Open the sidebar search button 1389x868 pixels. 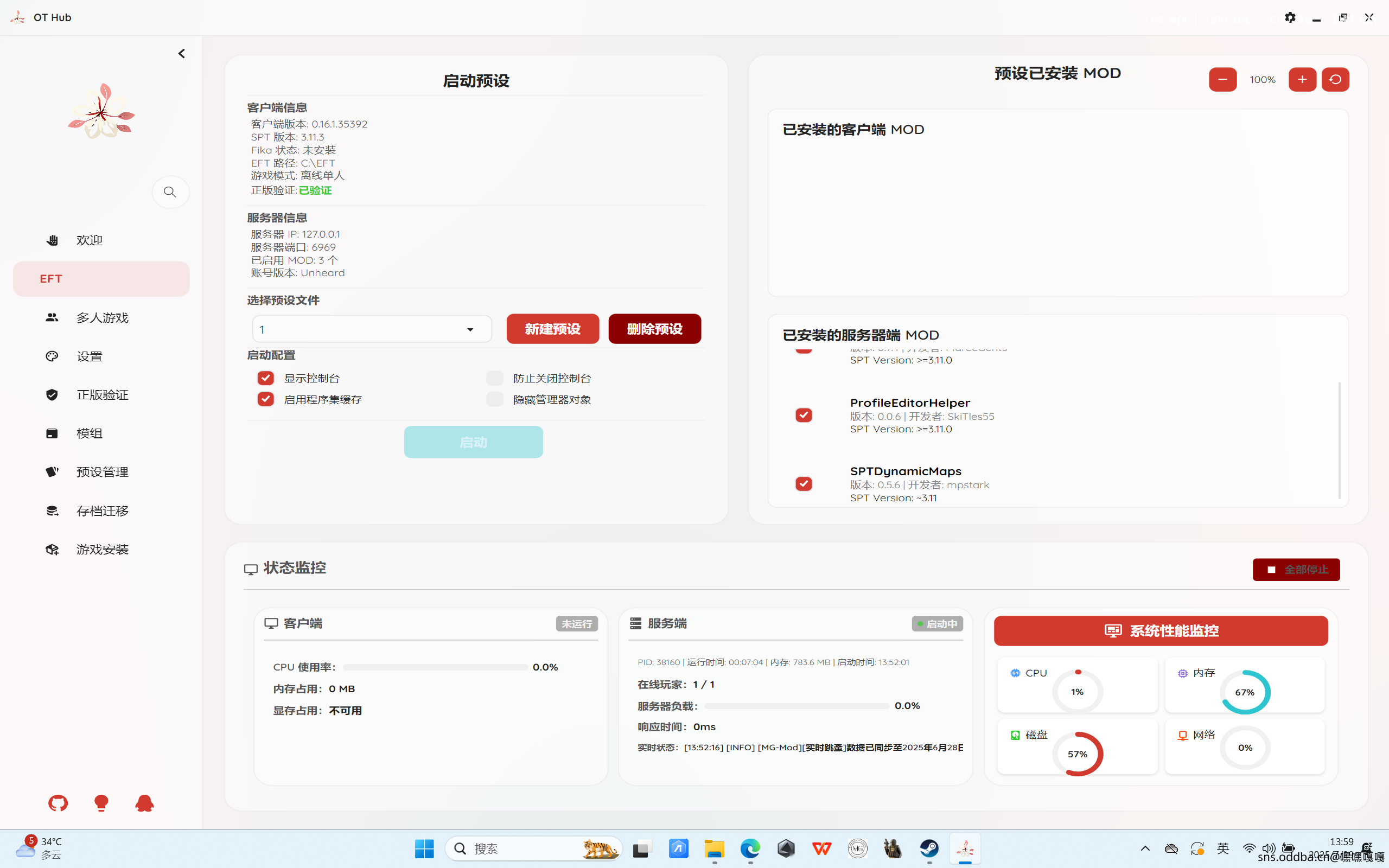tap(170, 192)
